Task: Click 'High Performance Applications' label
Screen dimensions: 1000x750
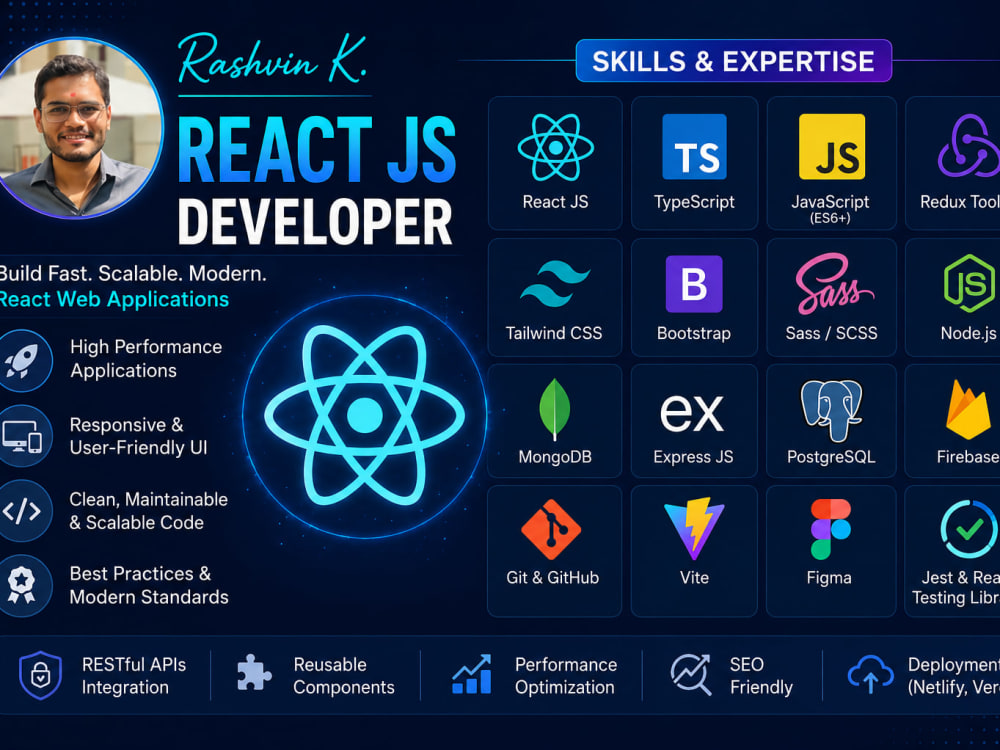Action: (x=146, y=358)
